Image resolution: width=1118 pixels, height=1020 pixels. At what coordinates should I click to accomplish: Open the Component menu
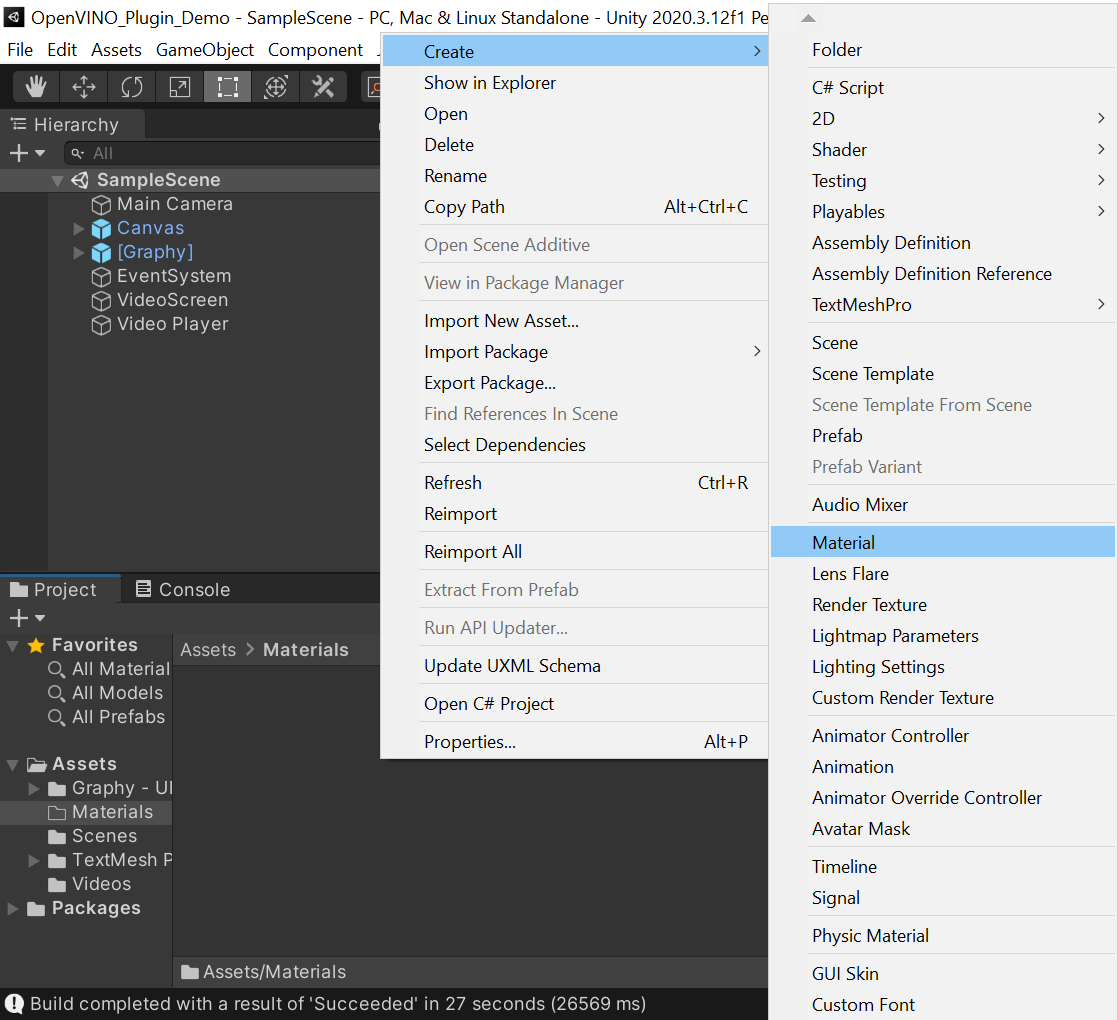pos(315,50)
